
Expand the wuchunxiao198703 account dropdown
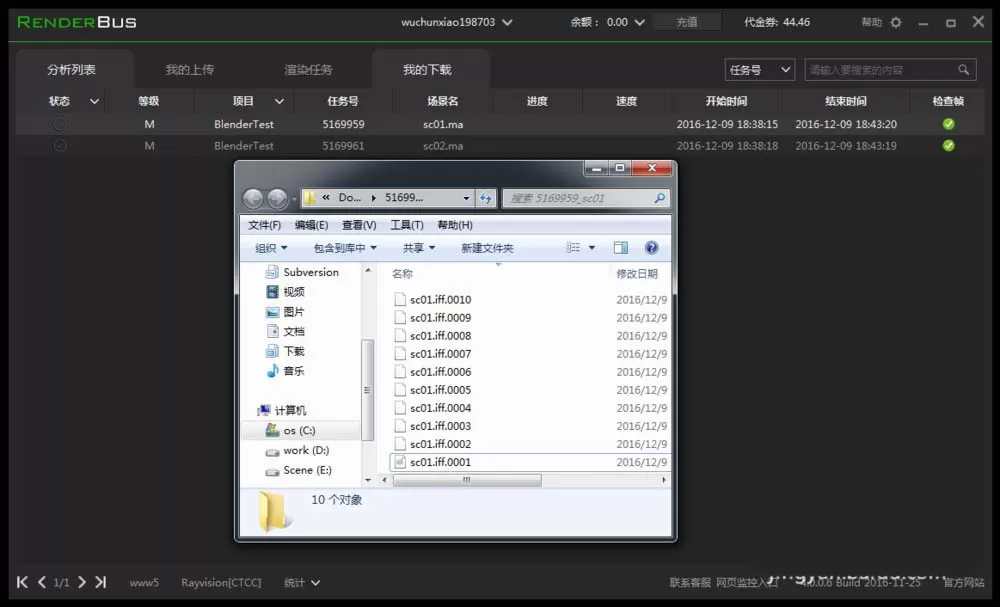(x=507, y=22)
